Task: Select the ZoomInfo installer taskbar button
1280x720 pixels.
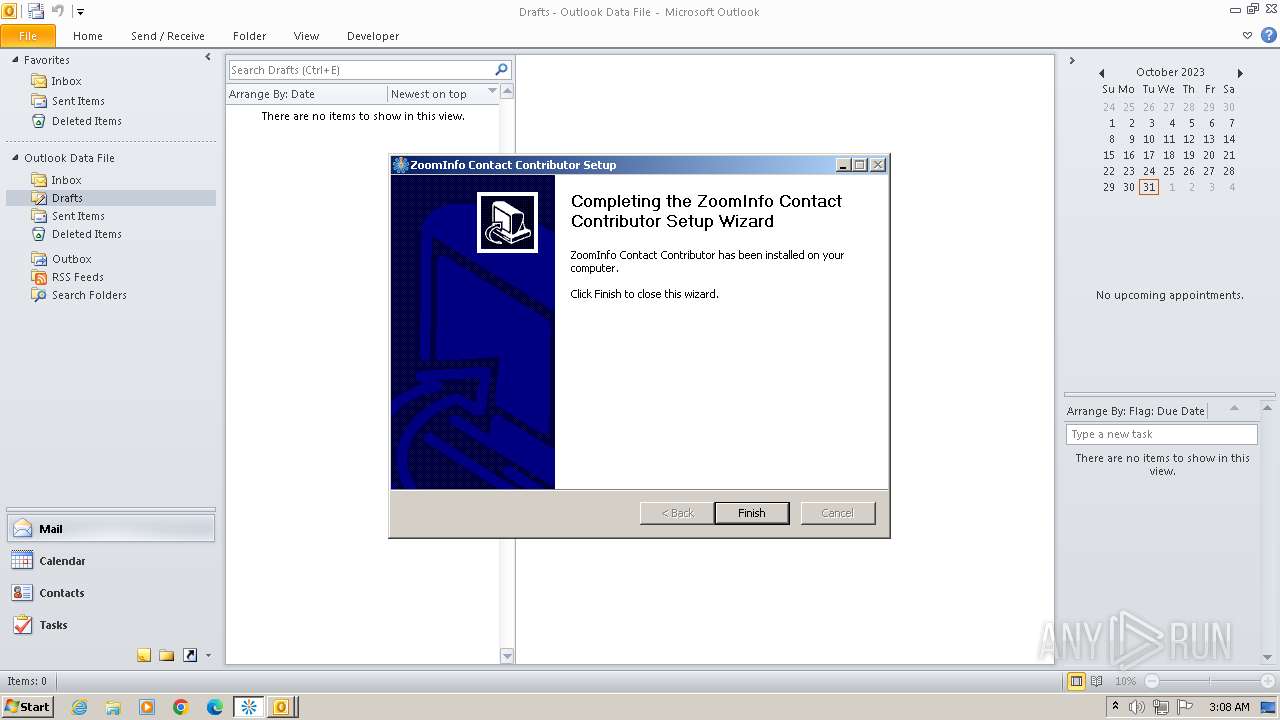Action: click(x=249, y=707)
